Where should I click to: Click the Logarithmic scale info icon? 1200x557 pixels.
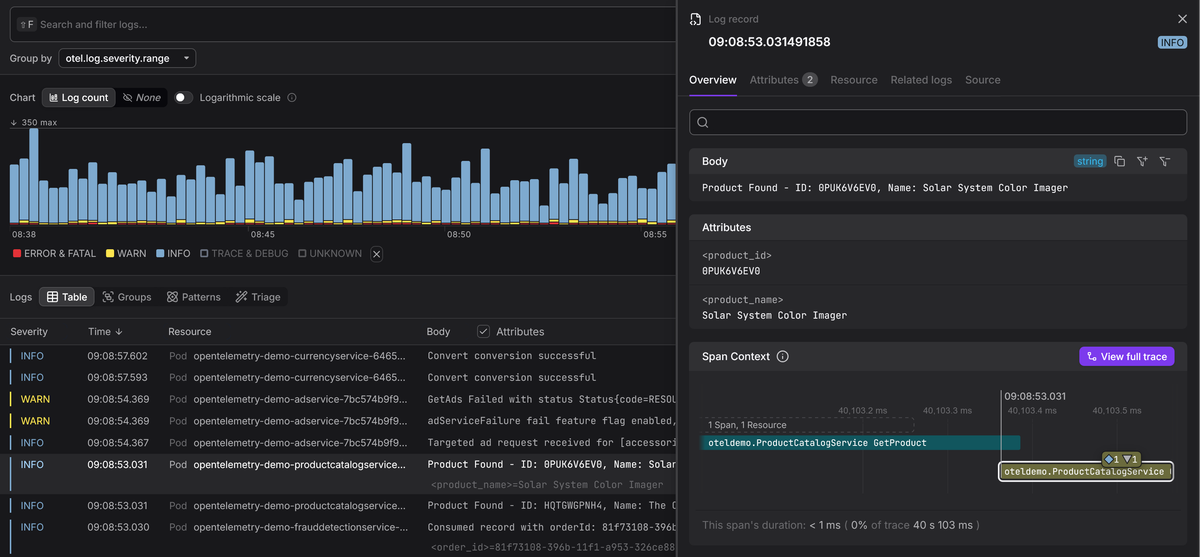(x=292, y=98)
